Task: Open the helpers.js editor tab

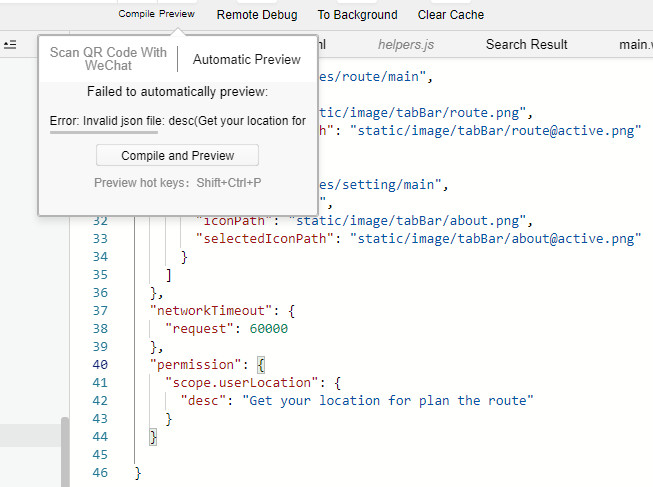Action: coord(405,44)
